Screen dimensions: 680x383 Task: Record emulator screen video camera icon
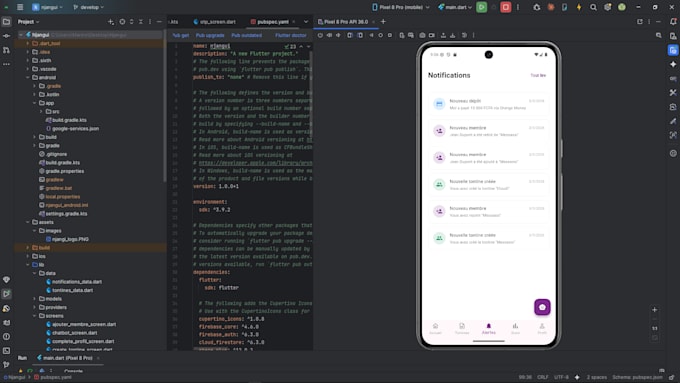(432, 35)
